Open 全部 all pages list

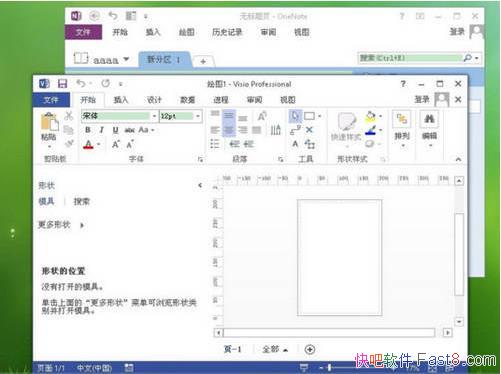(x=275, y=349)
